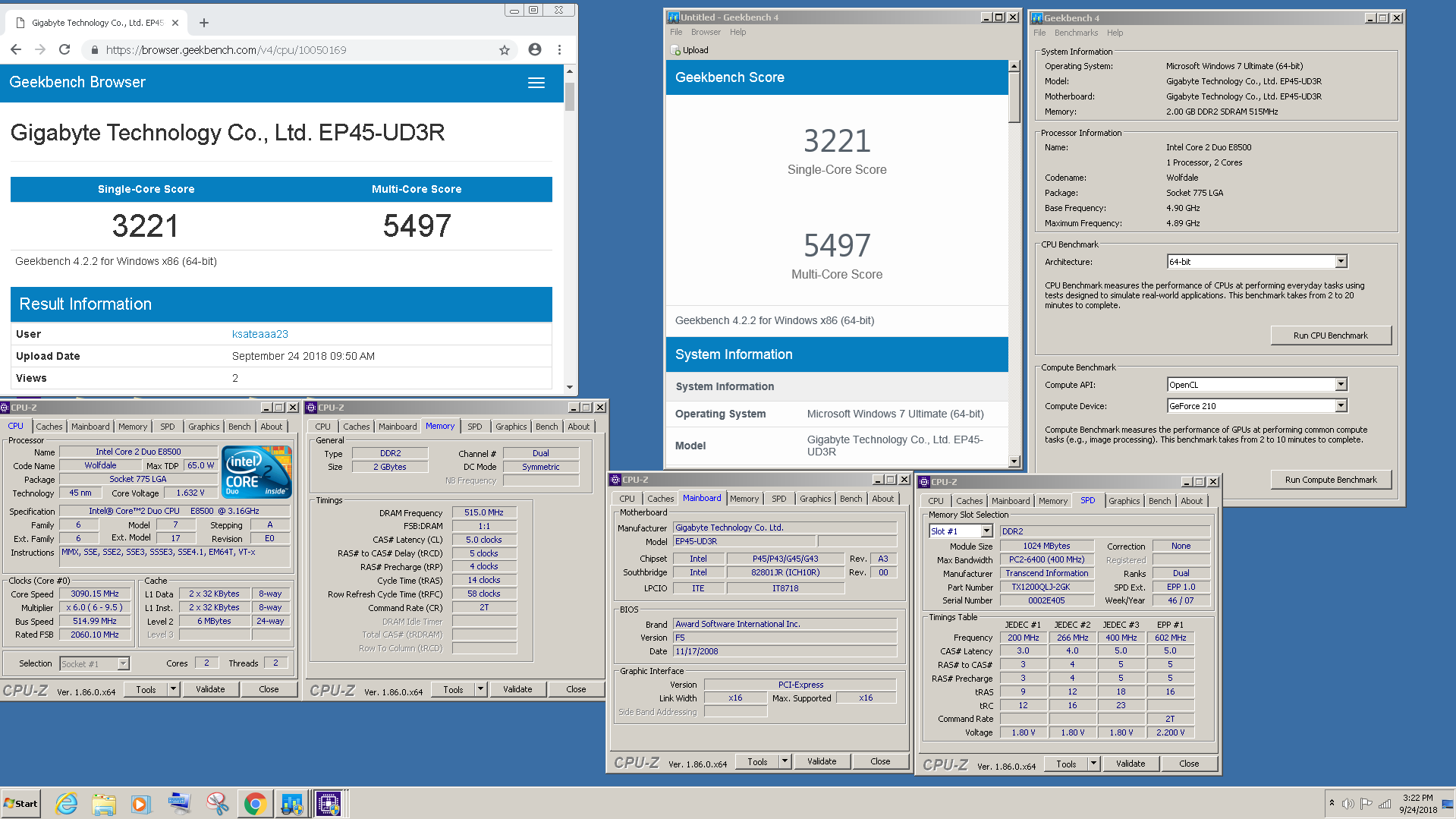Click scroll down arrow in Geekbench result window

pyautogui.click(x=1014, y=461)
